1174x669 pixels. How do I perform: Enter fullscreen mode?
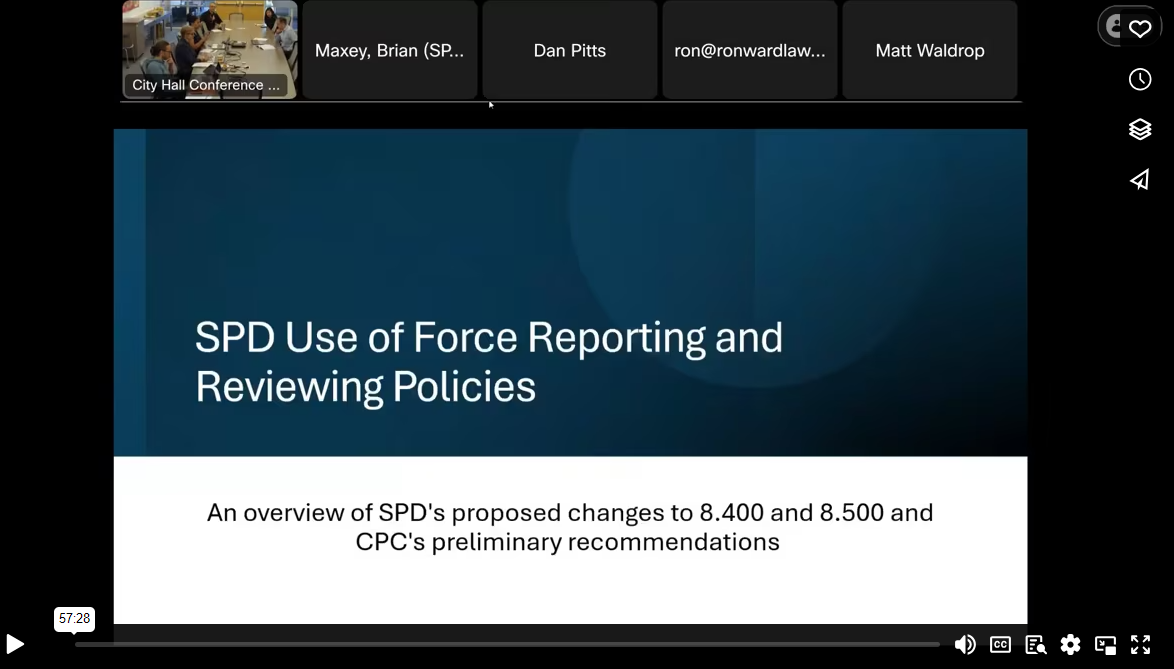(1140, 645)
